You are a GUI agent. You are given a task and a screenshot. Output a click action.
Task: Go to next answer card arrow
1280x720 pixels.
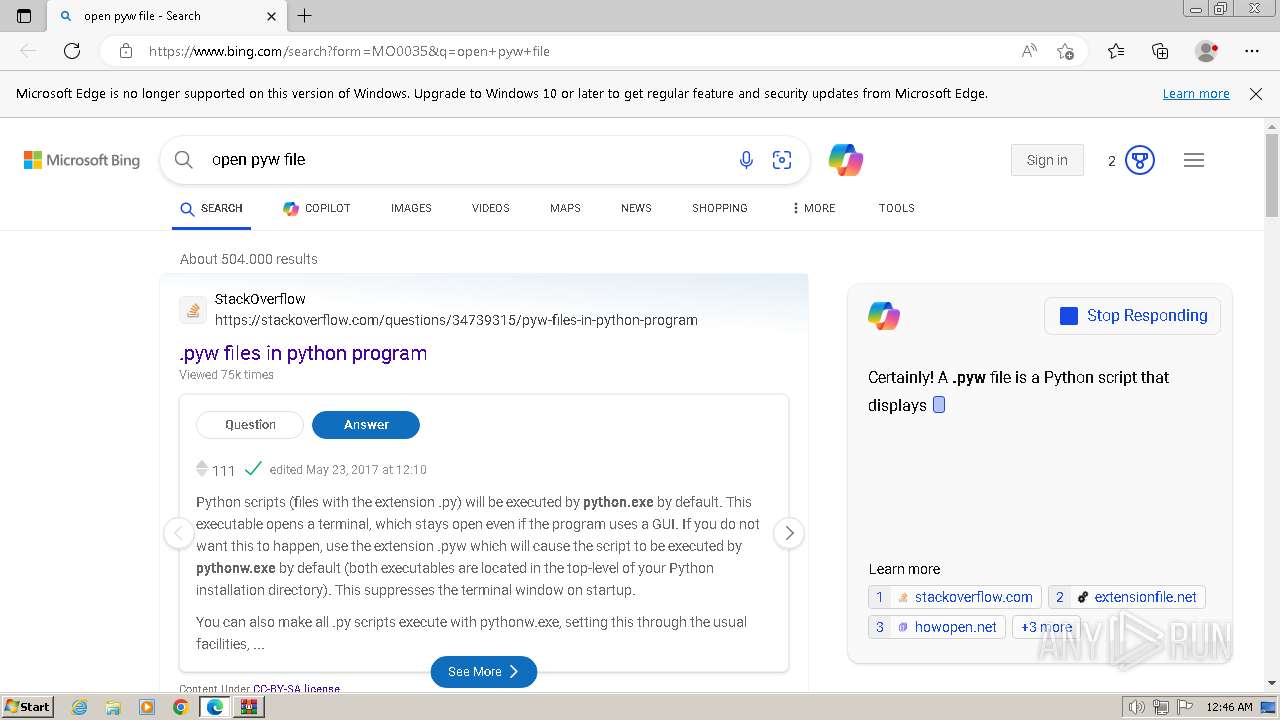click(x=789, y=533)
